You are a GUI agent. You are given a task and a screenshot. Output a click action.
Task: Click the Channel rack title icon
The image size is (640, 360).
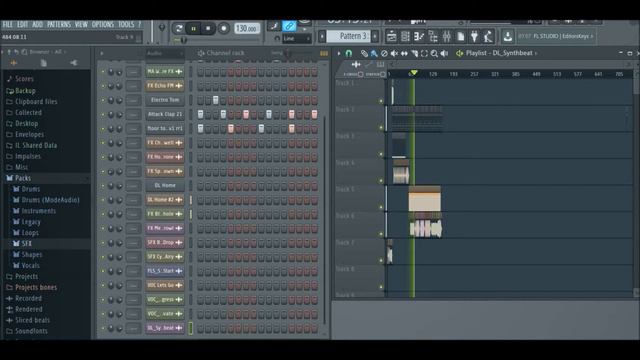(201, 53)
